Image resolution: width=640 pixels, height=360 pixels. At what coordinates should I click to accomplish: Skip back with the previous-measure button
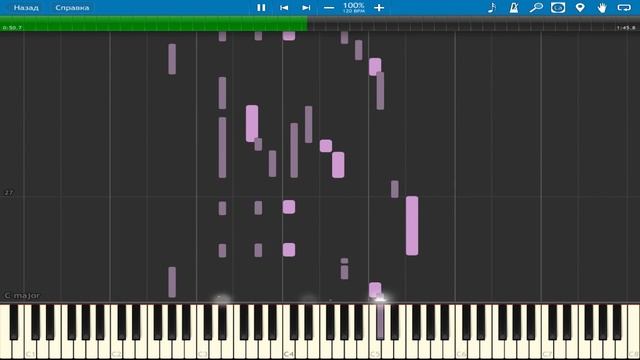pyautogui.click(x=284, y=8)
